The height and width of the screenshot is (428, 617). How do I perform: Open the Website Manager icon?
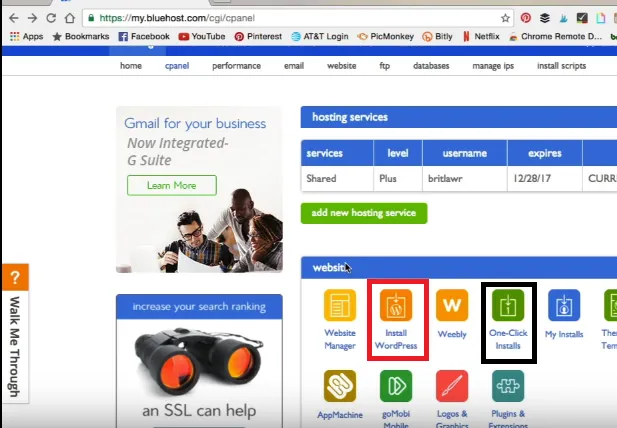(x=340, y=305)
